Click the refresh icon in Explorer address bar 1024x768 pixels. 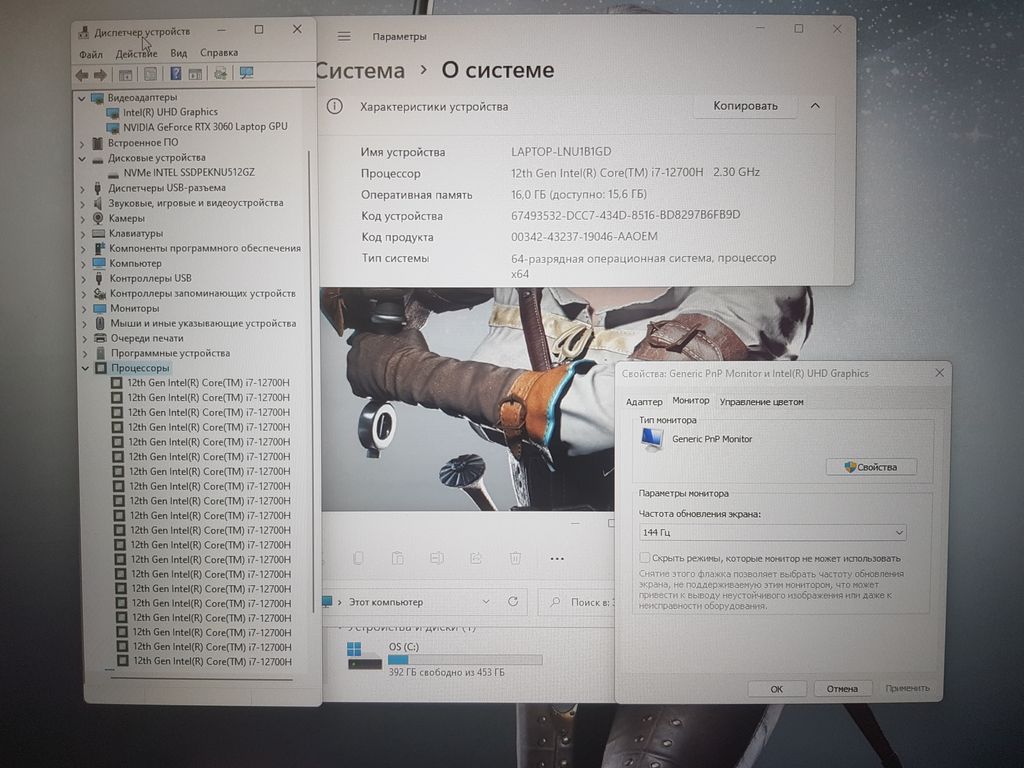[513, 602]
